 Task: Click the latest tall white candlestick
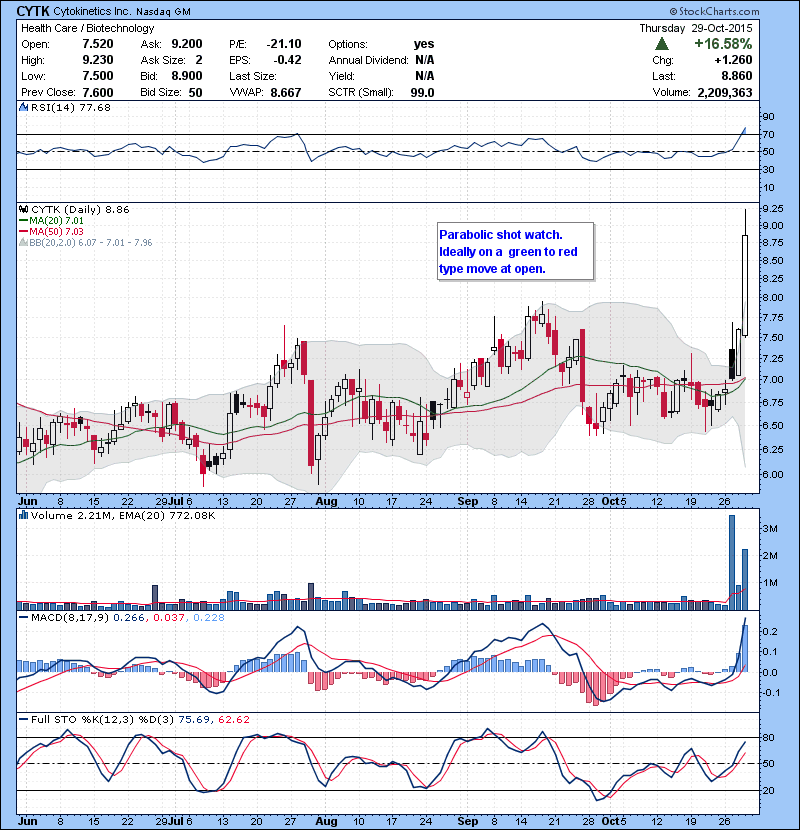[x=745, y=285]
